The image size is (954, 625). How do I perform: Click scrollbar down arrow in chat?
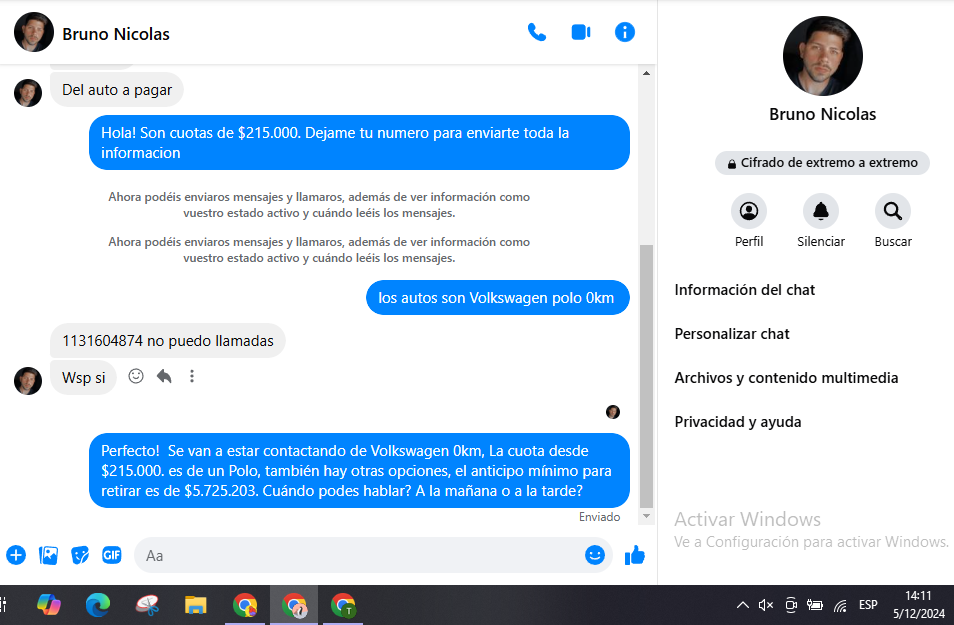pyautogui.click(x=646, y=516)
